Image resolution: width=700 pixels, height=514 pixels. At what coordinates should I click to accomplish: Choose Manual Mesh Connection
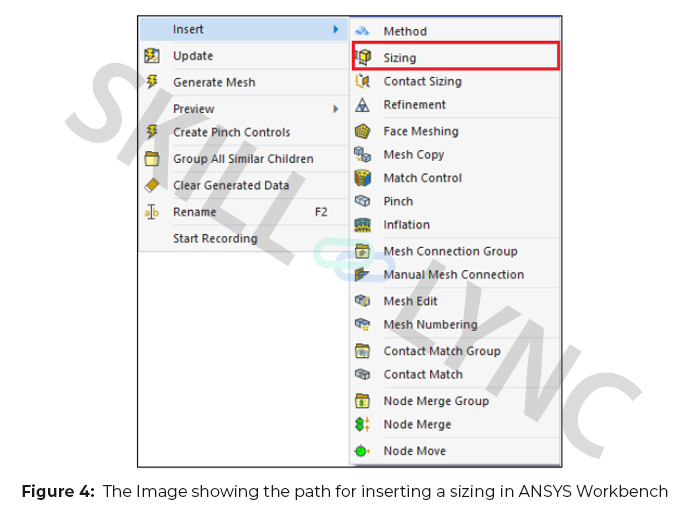pyautogui.click(x=455, y=274)
